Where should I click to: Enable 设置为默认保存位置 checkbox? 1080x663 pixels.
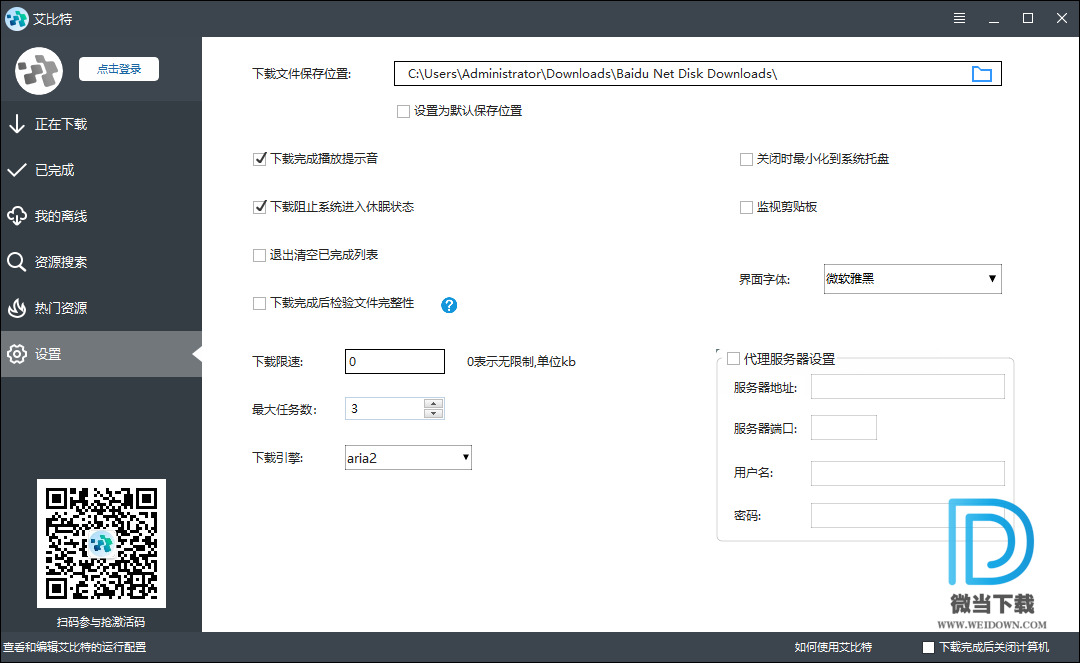coord(404,112)
